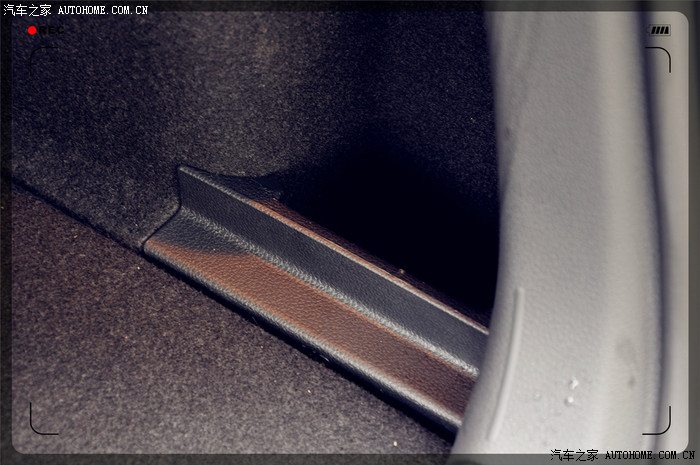Click the 汽车之家 logo text at top left

[x=27, y=9]
